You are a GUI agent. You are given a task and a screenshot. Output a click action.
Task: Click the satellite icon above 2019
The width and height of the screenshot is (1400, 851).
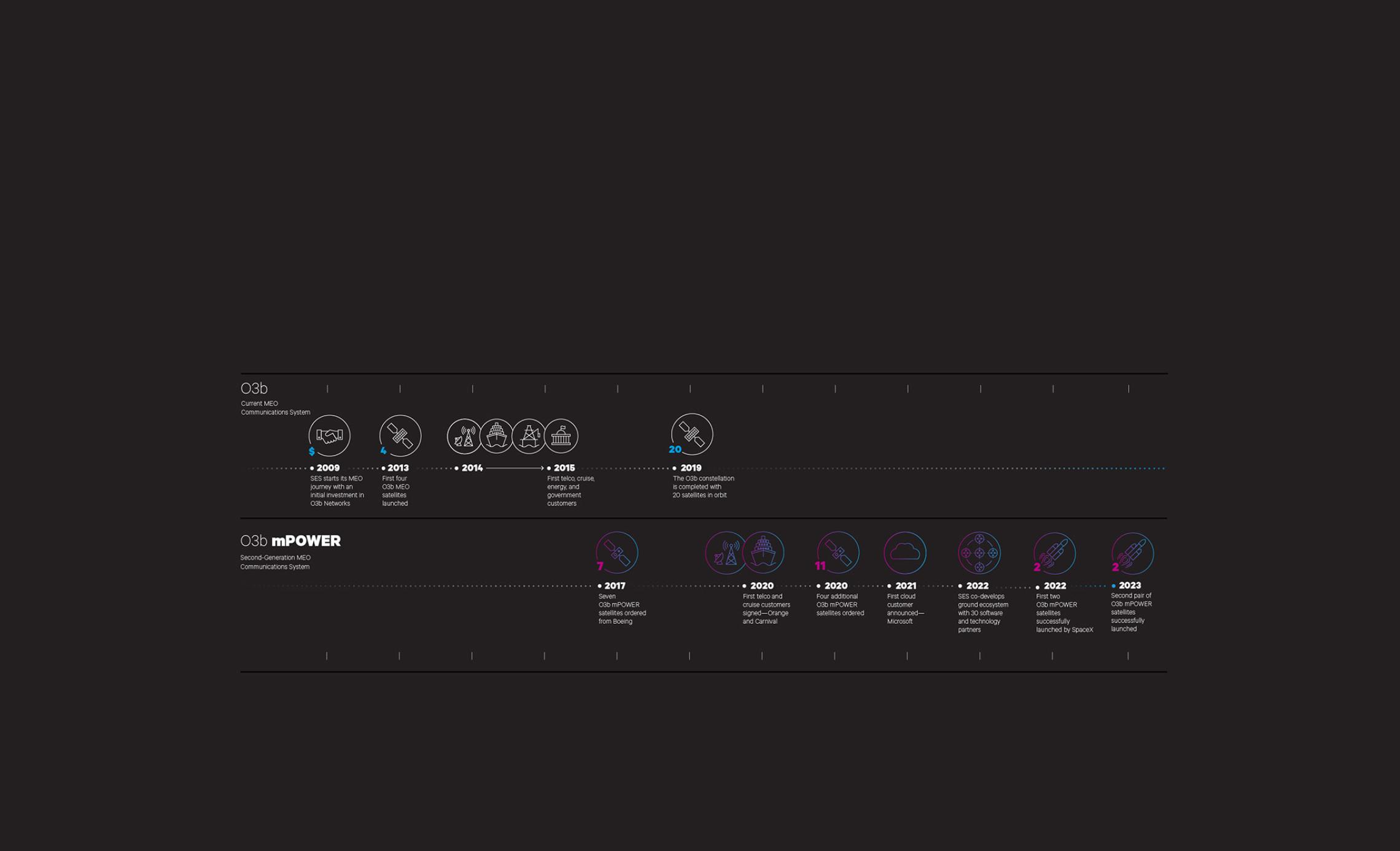(692, 434)
